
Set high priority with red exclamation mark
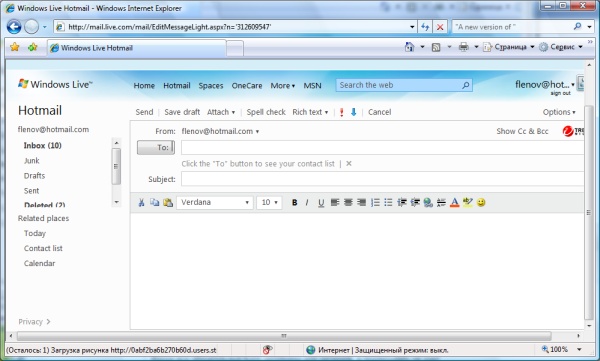pos(341,112)
